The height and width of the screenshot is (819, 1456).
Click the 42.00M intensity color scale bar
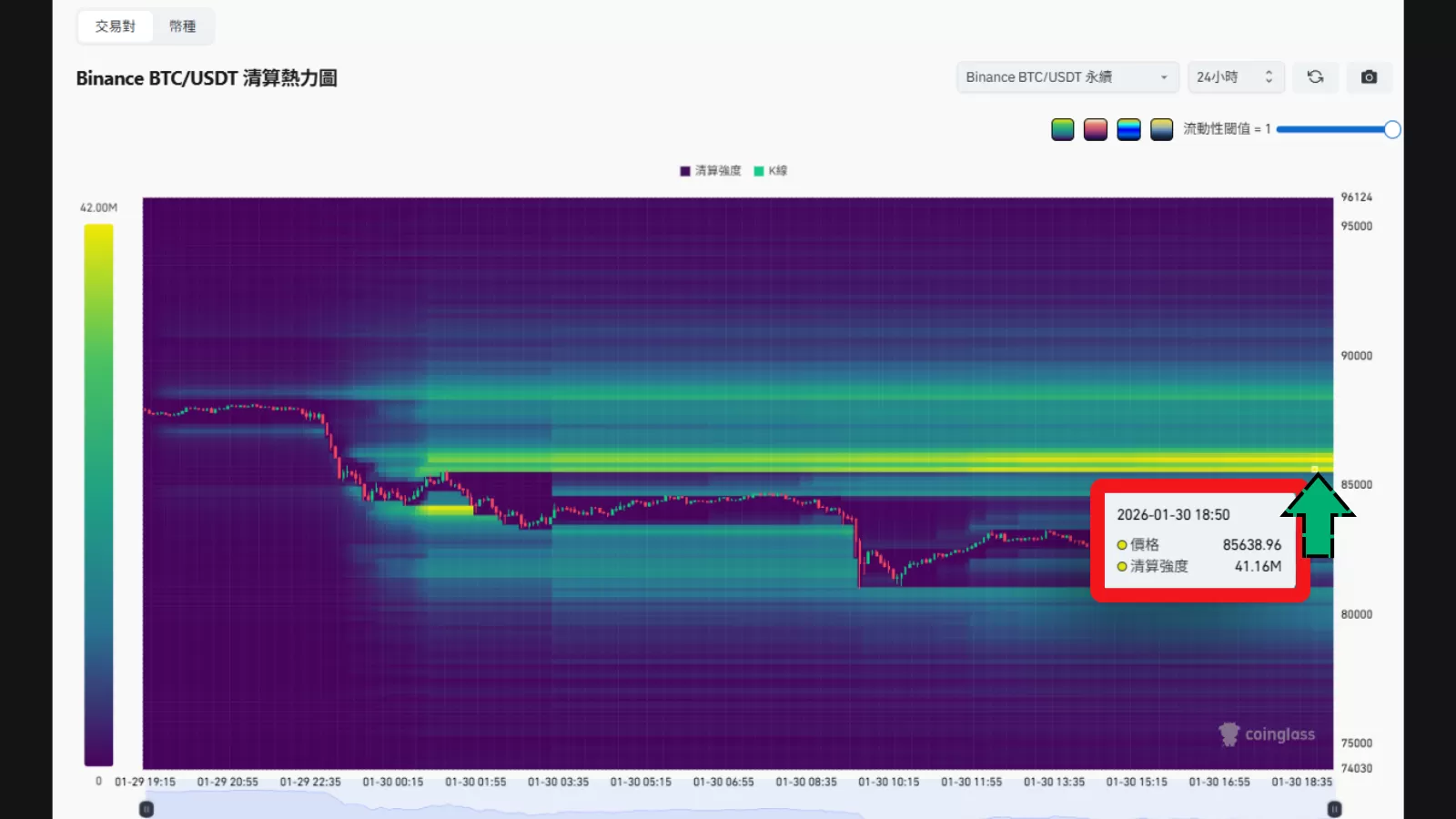pos(98,495)
